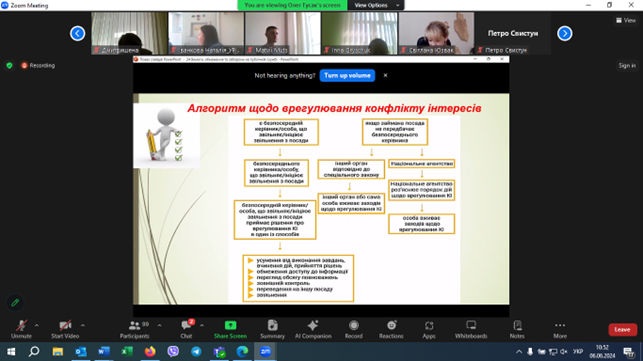Open the Participants panel
This screenshot has height=361, width=643.
point(135,329)
